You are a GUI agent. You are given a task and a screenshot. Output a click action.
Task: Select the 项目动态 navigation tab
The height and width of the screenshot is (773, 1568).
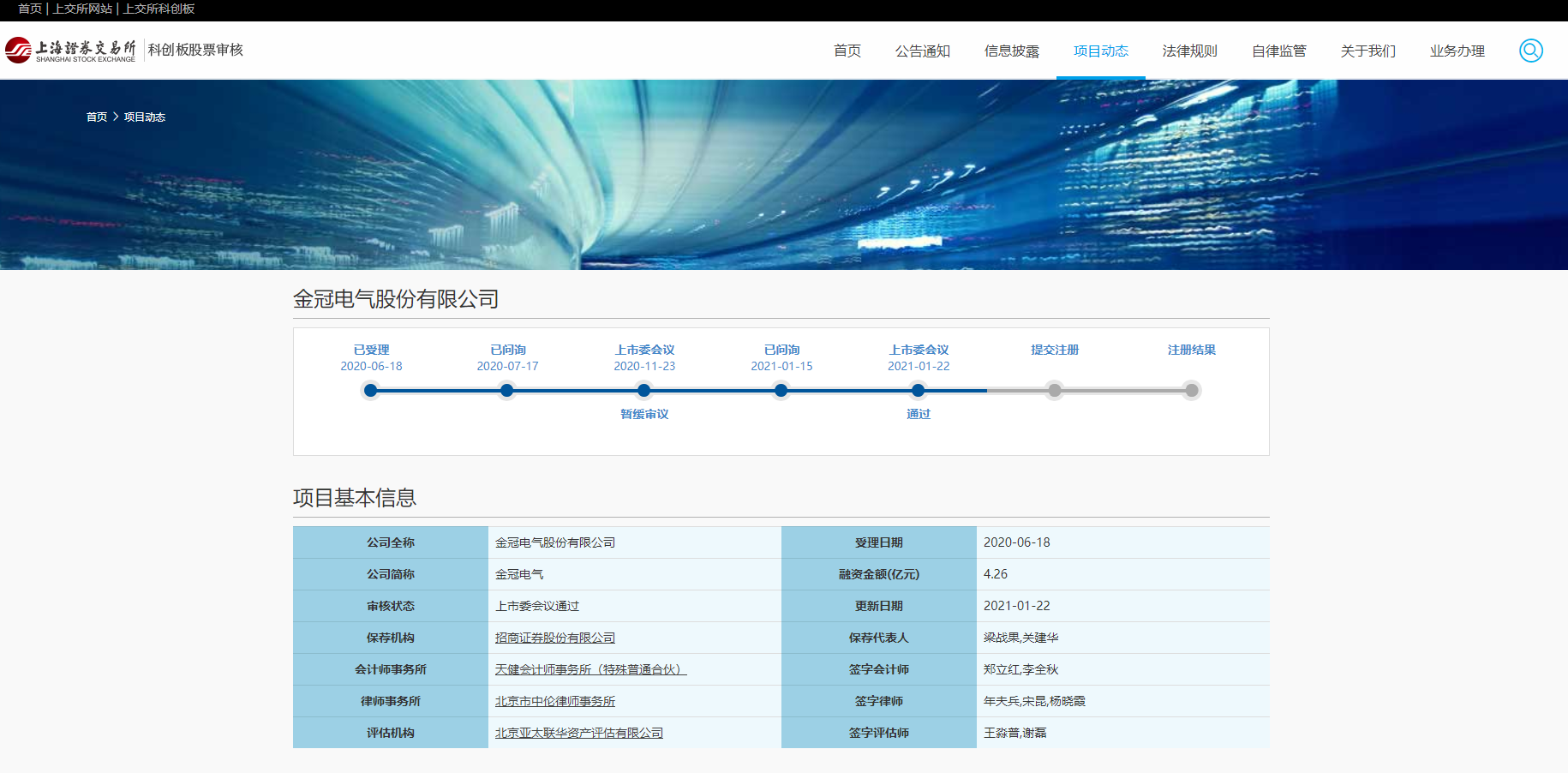point(1100,51)
